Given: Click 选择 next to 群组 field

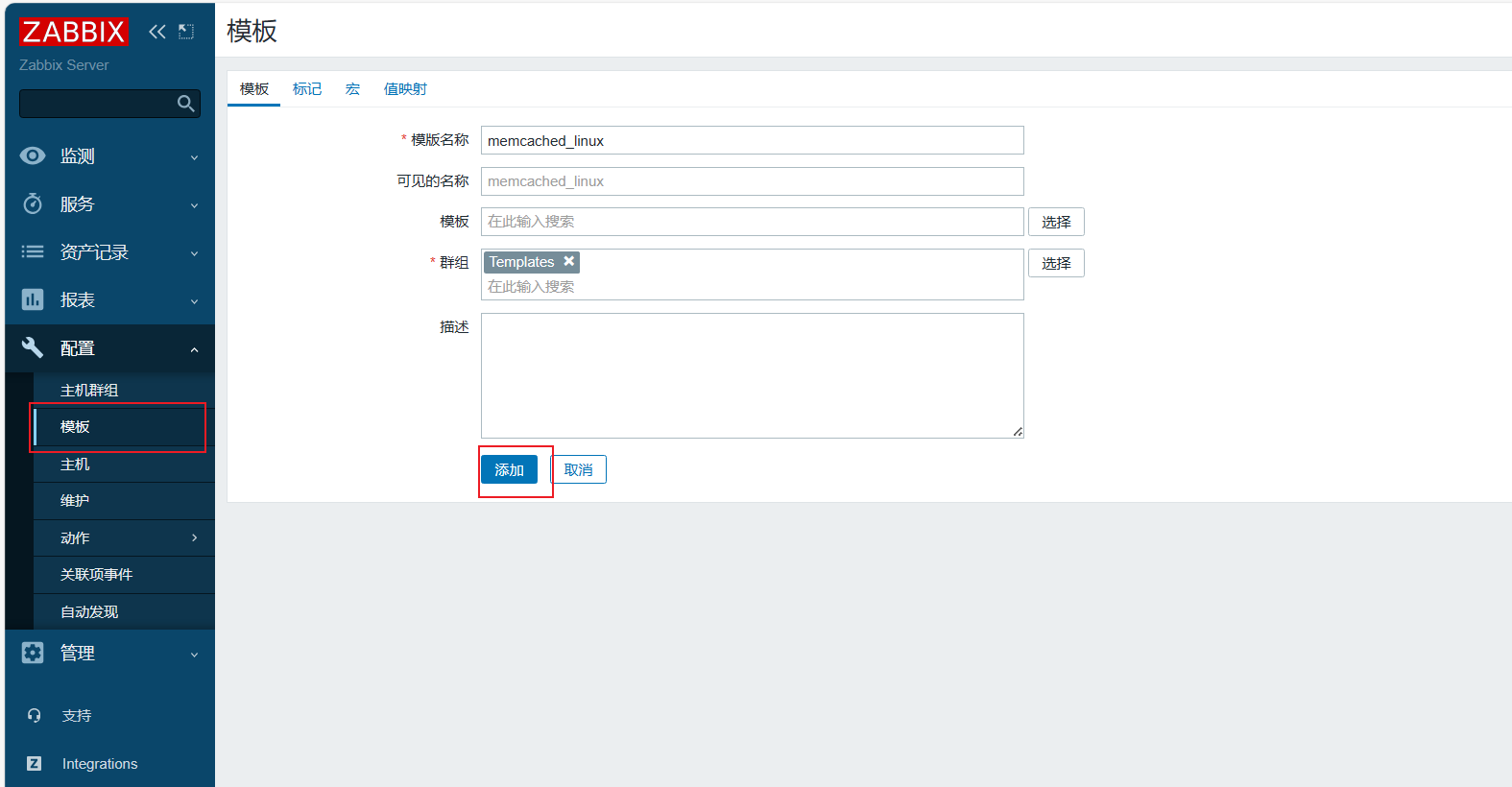Looking at the screenshot, I should click(1056, 263).
